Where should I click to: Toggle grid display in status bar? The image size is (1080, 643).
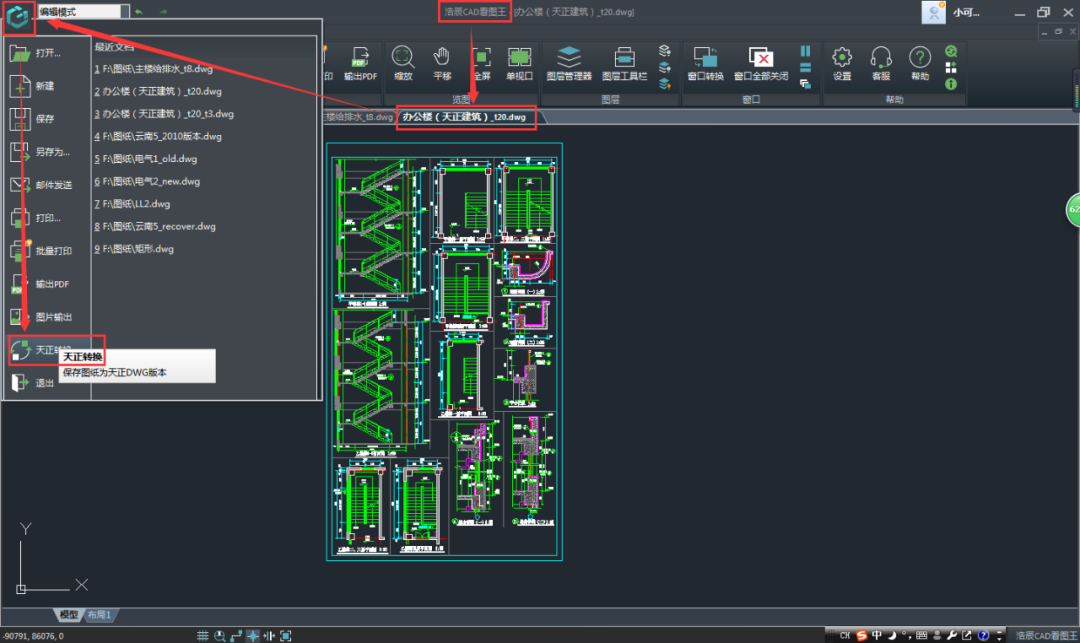coord(203,635)
